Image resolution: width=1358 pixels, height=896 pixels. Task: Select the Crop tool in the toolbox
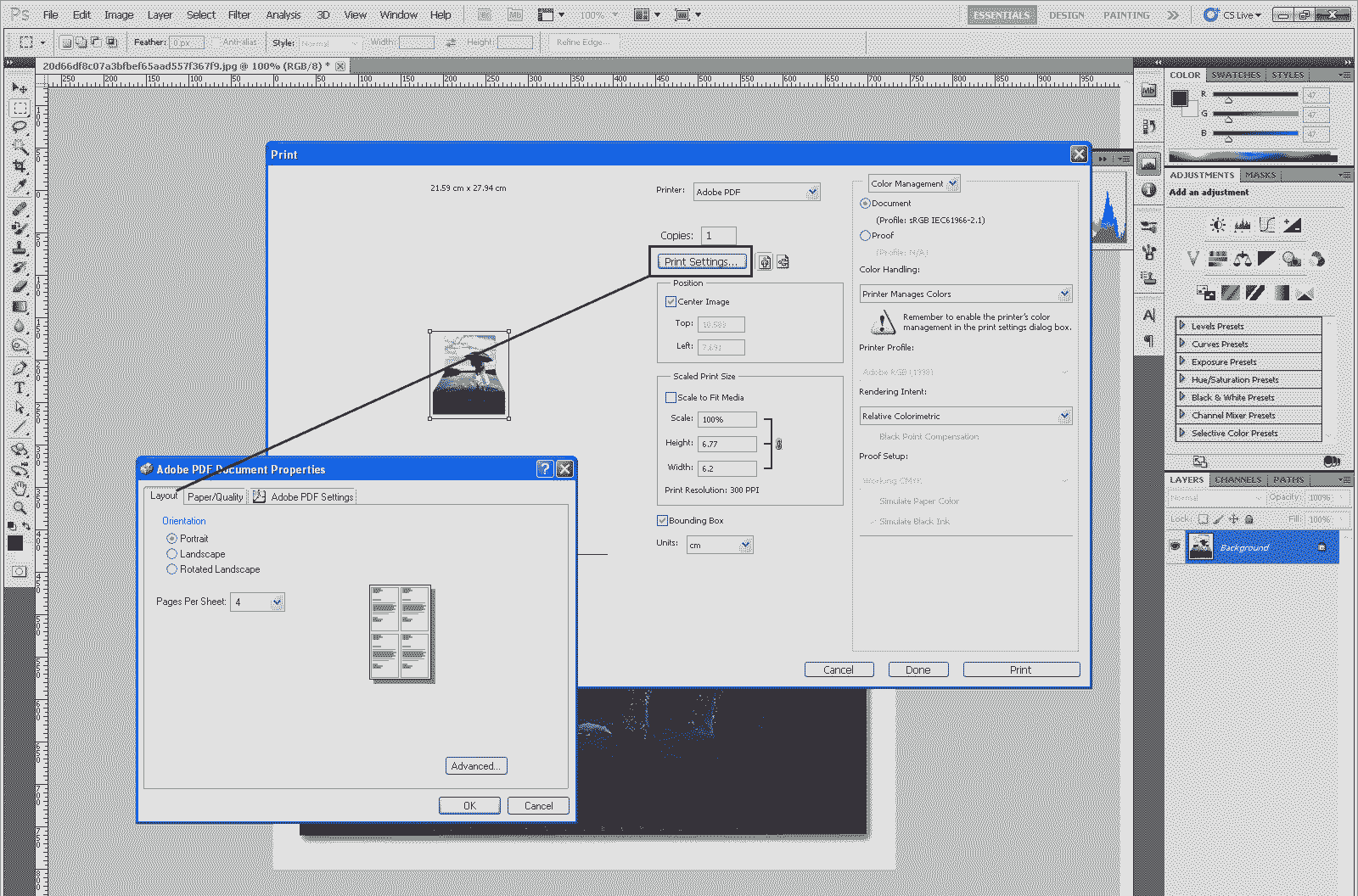[x=19, y=166]
